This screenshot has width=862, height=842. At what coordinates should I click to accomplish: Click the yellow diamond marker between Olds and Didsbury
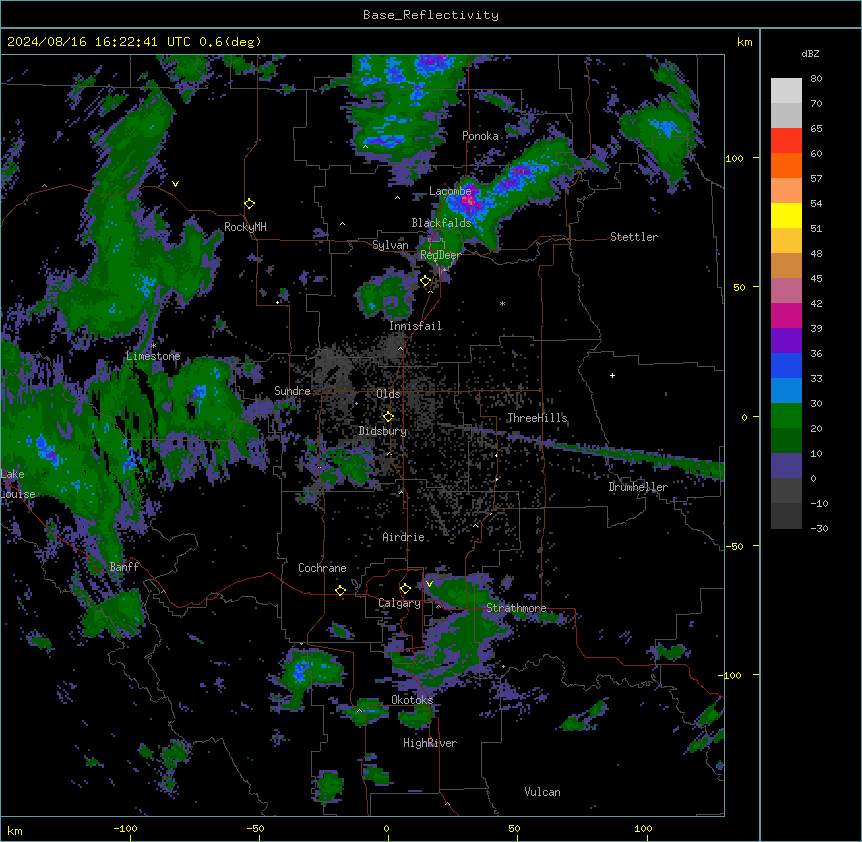(388, 417)
